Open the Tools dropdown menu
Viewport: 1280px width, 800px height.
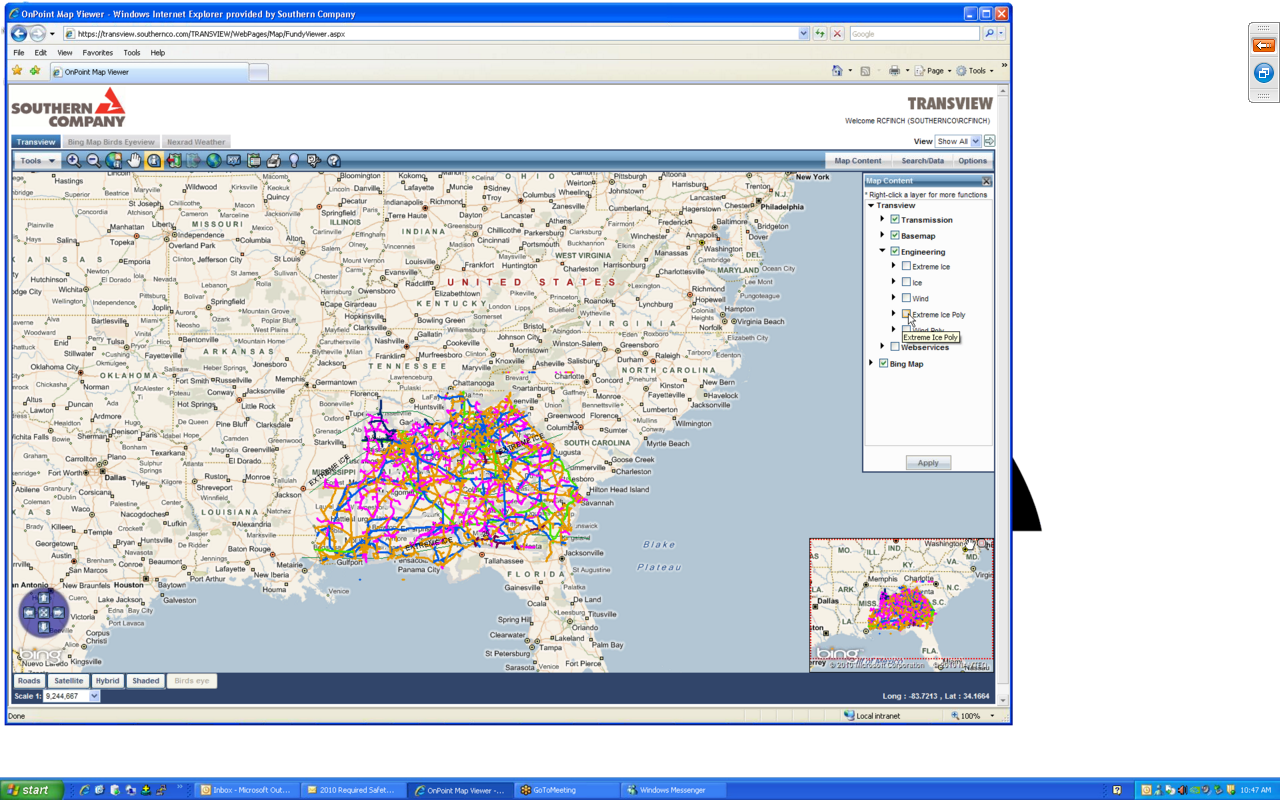click(x=38, y=161)
